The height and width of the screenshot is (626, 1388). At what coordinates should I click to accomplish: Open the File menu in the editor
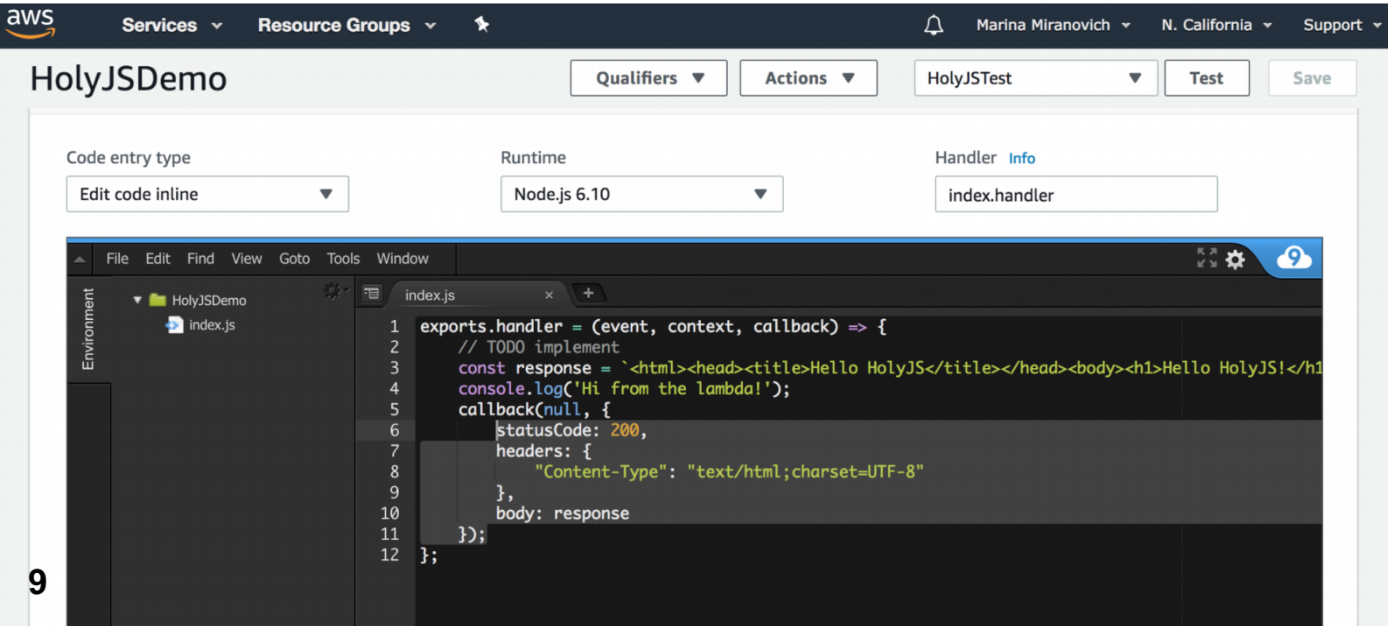point(117,258)
